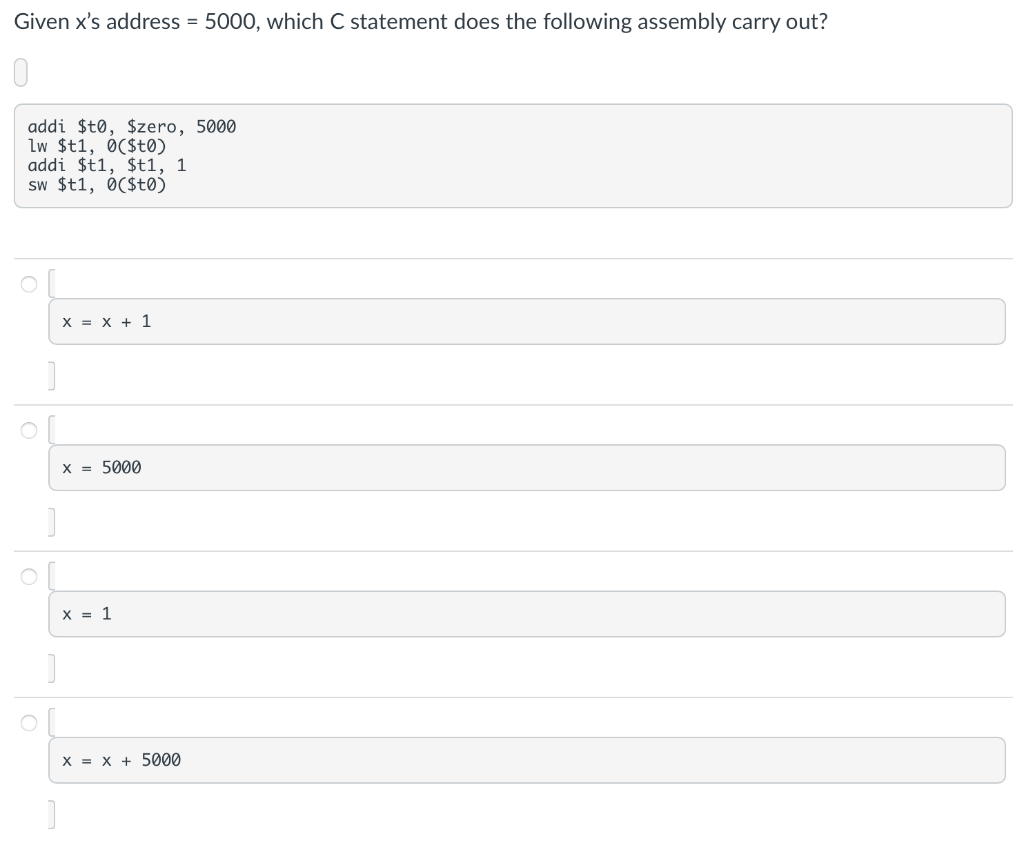Viewport: 1024px width, 843px height.
Task: Click the bracket icon above the x = 5000 option
Action: (52, 428)
